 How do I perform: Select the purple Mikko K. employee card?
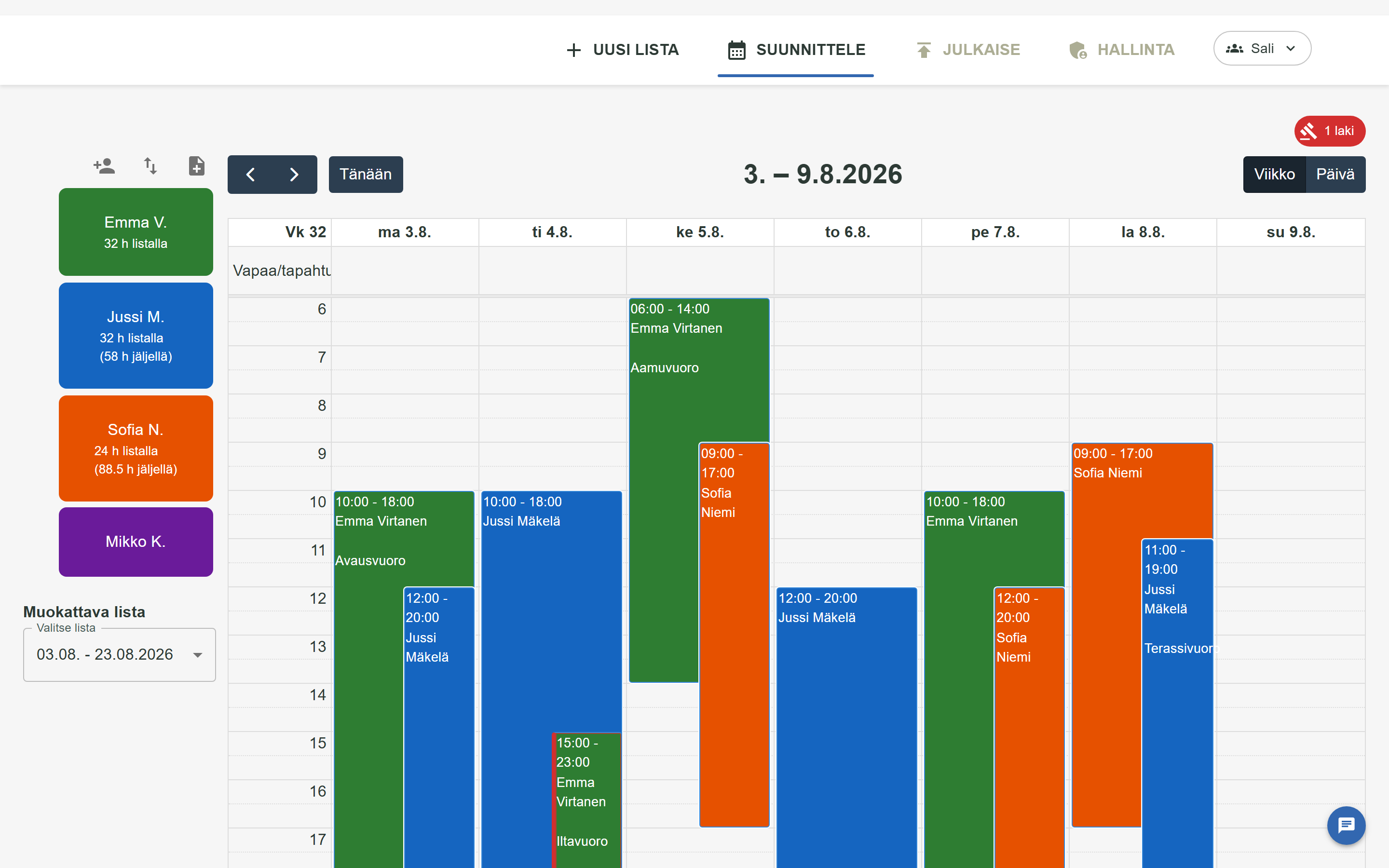coord(136,542)
